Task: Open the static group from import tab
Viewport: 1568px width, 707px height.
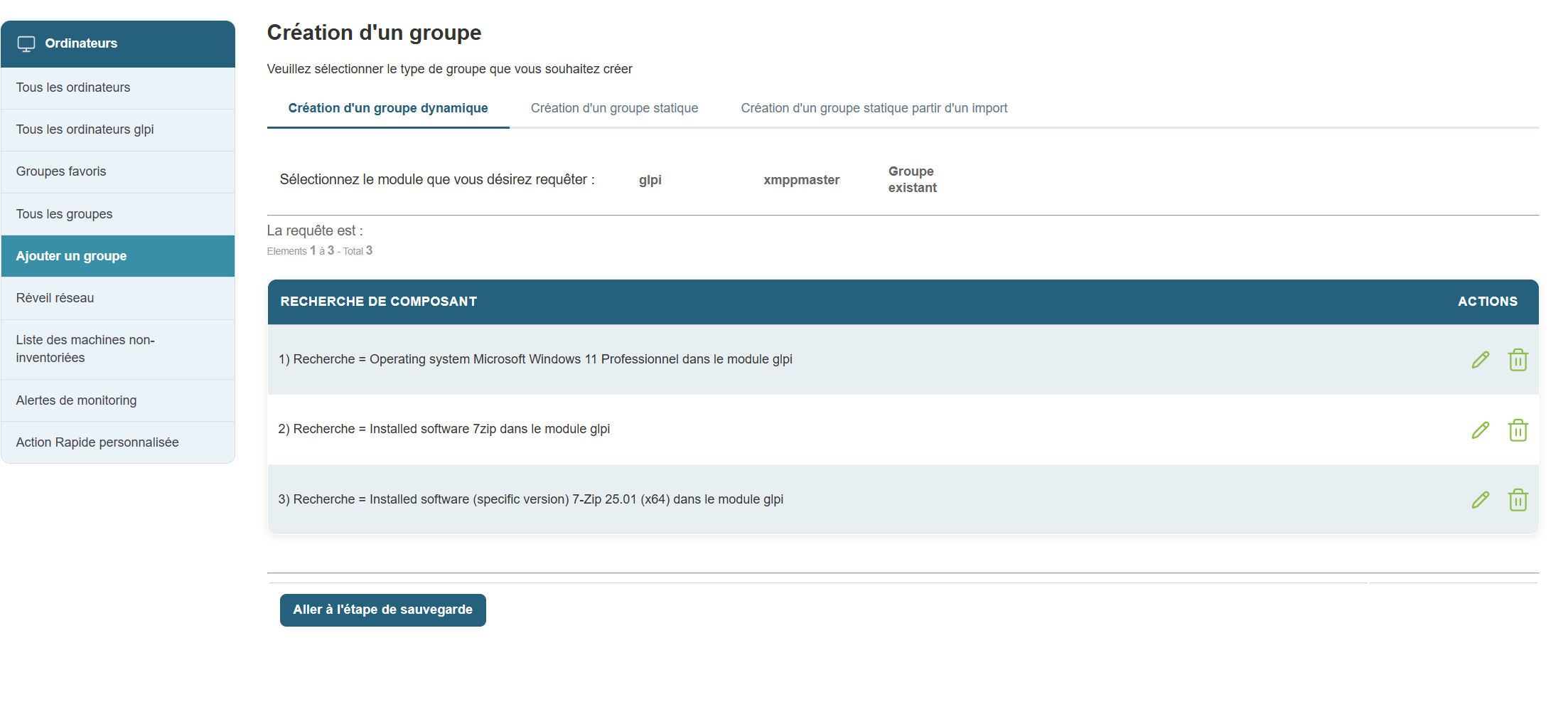Action: (874, 108)
